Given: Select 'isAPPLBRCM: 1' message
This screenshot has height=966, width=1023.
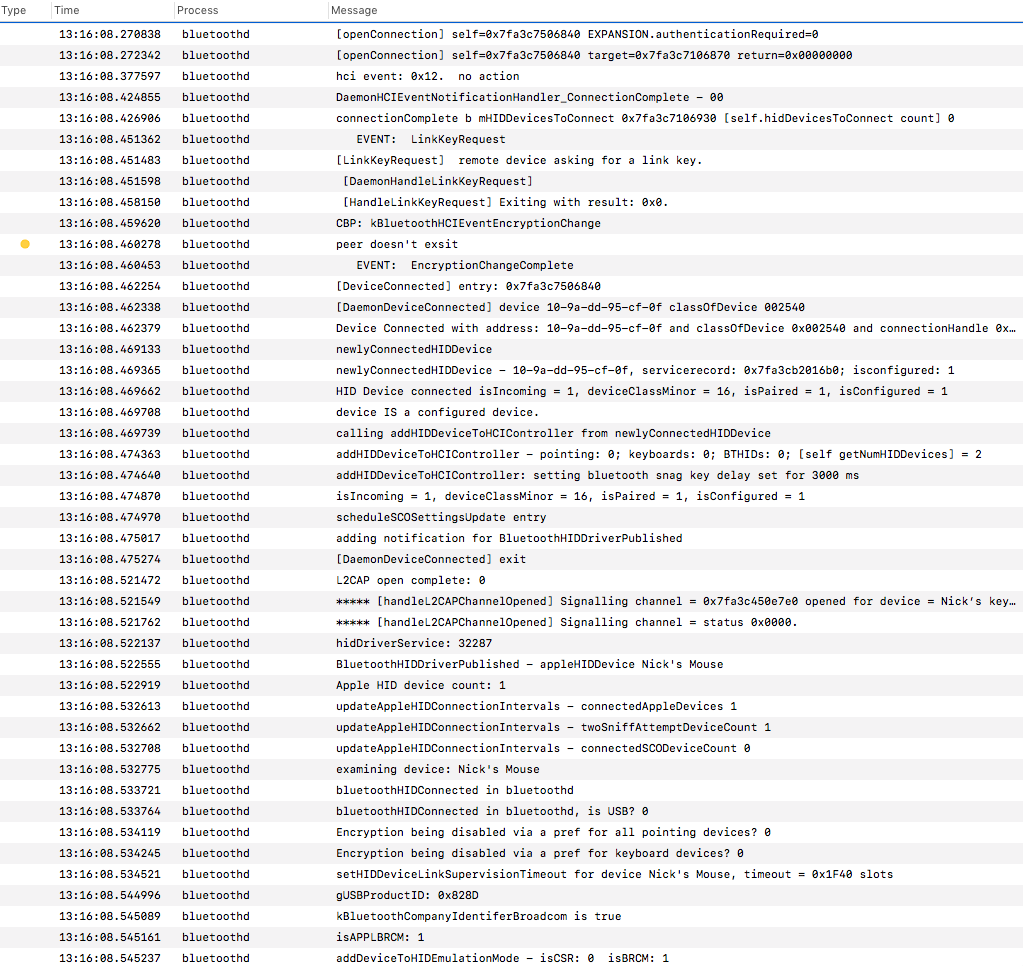Looking at the screenshot, I should tap(380, 937).
